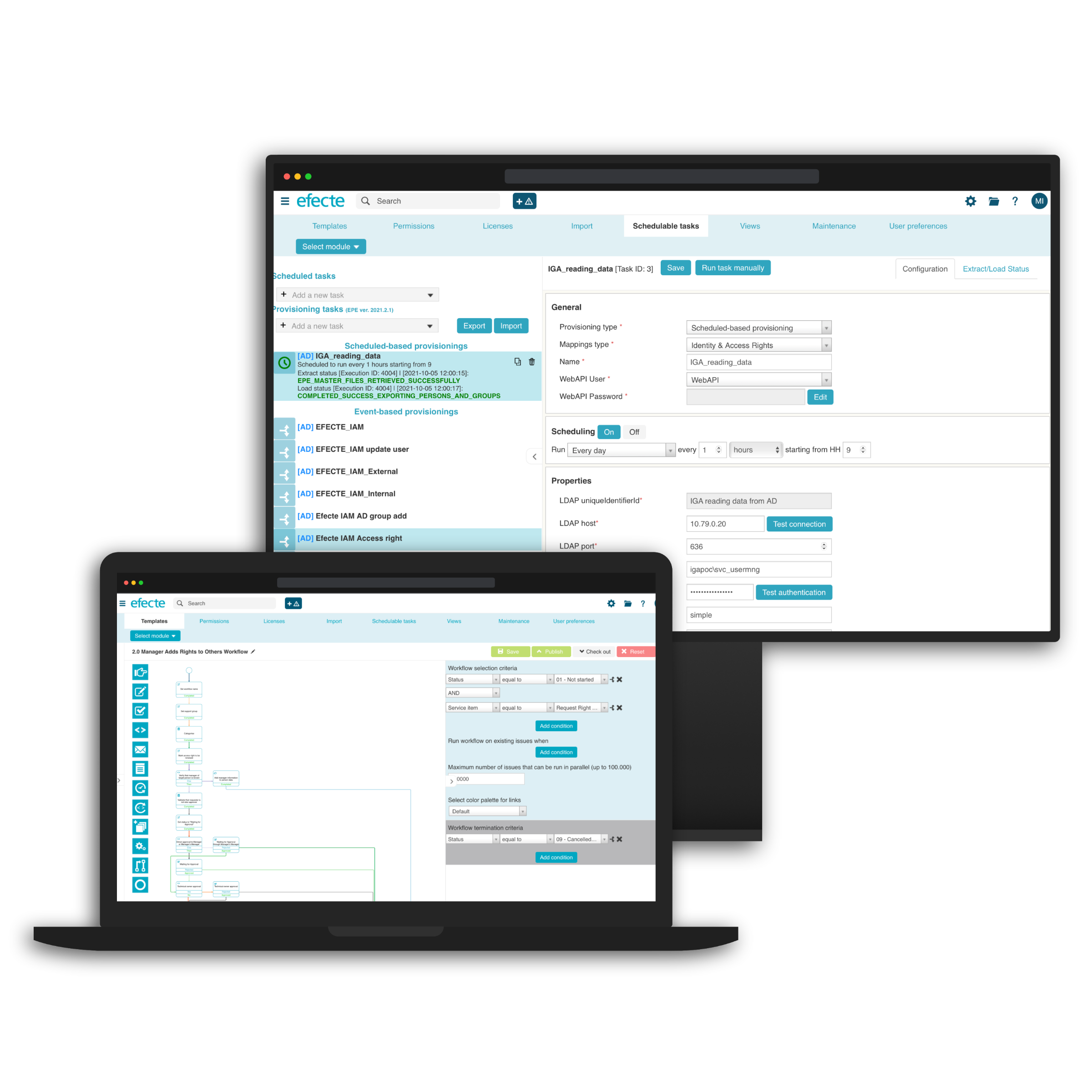Click the Schedulable tasks tab
This screenshot has width=1092, height=1092.
click(665, 226)
